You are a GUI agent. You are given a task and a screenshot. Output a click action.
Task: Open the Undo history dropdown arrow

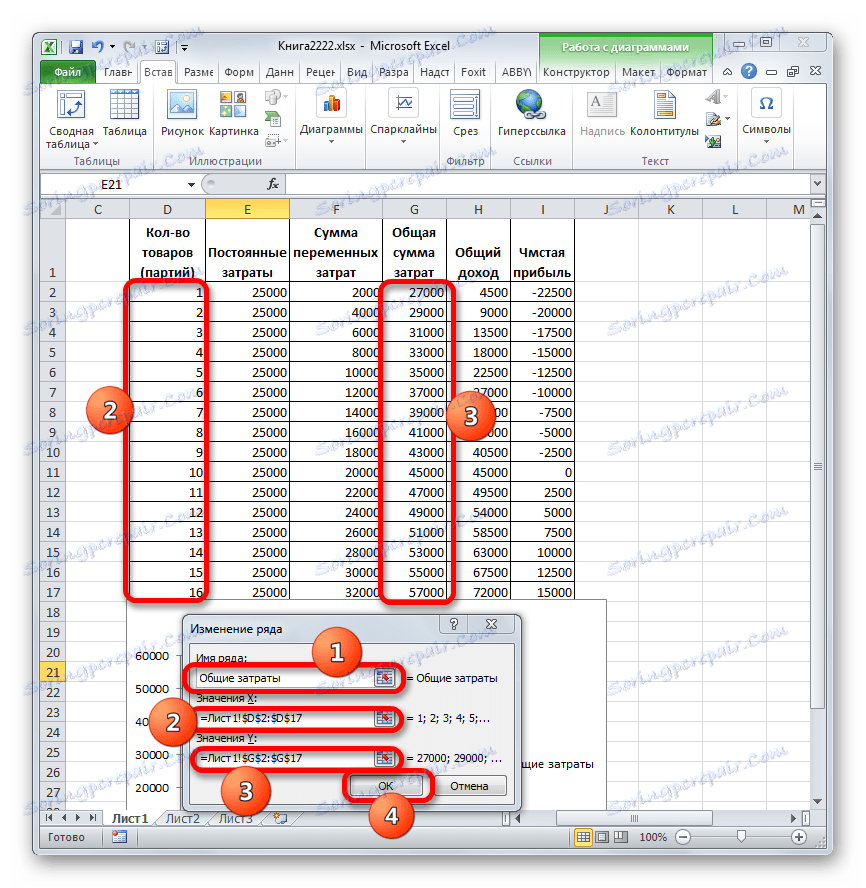pyautogui.click(x=112, y=47)
